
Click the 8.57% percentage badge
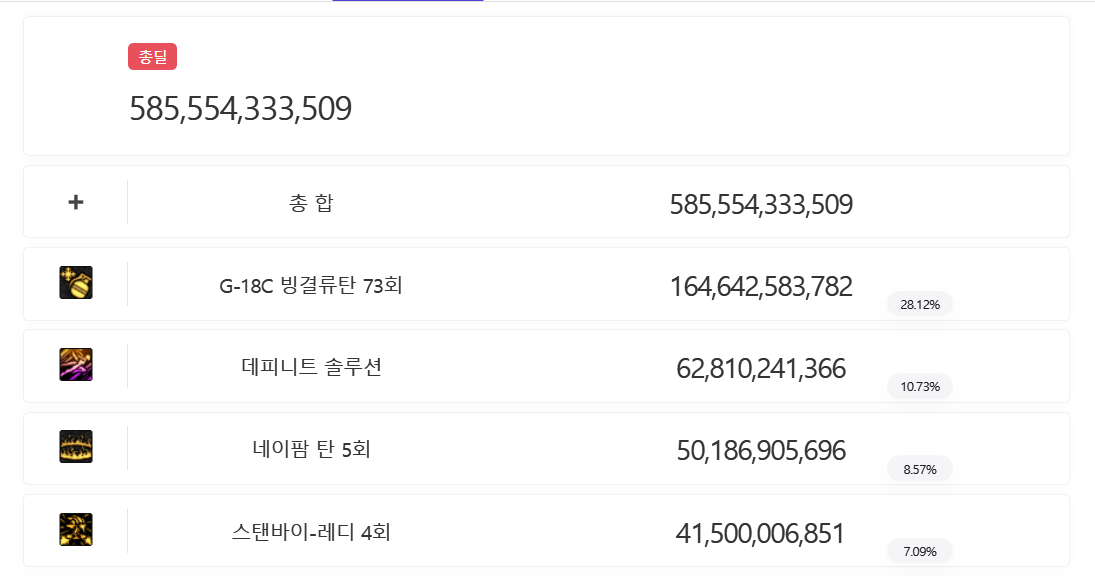(x=920, y=468)
